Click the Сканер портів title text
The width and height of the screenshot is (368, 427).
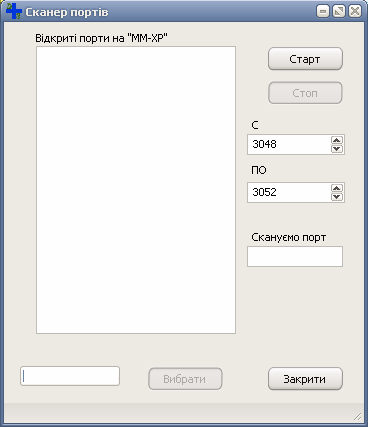67,12
